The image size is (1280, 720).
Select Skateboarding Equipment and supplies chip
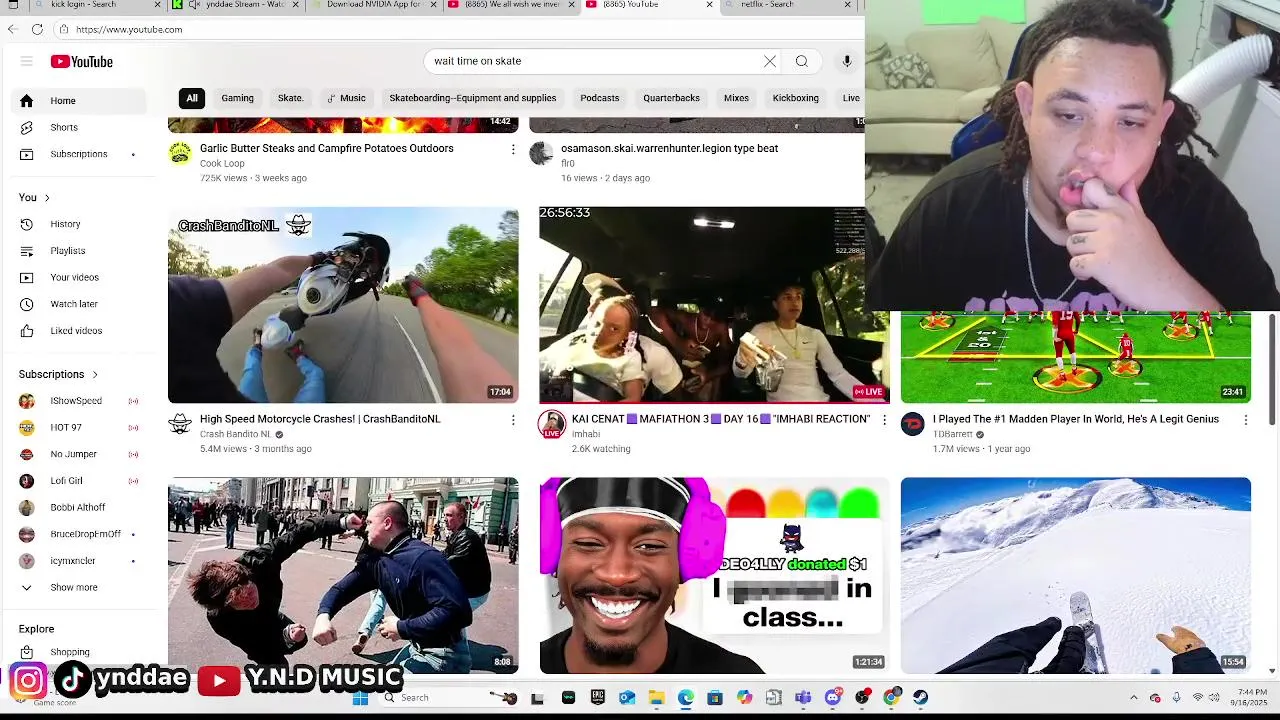473,98
